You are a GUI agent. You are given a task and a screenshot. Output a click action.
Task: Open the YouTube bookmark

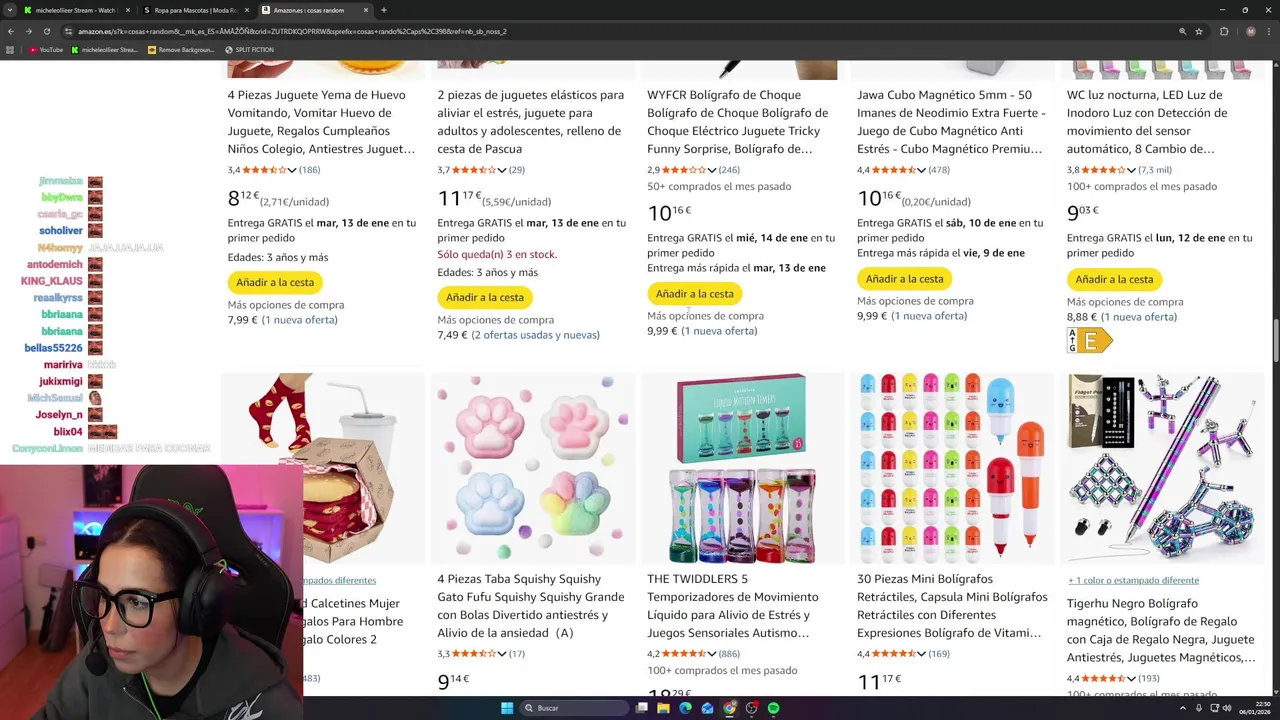pos(46,49)
